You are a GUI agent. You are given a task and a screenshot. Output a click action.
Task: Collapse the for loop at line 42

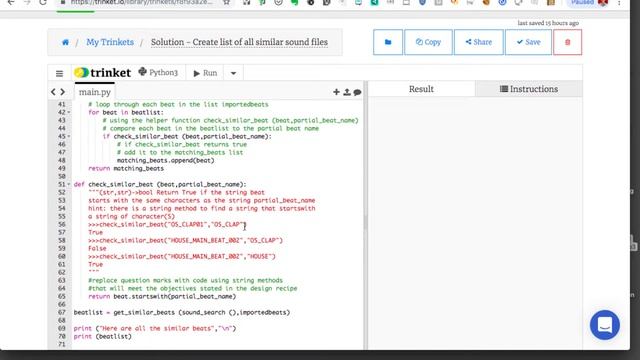(69, 112)
